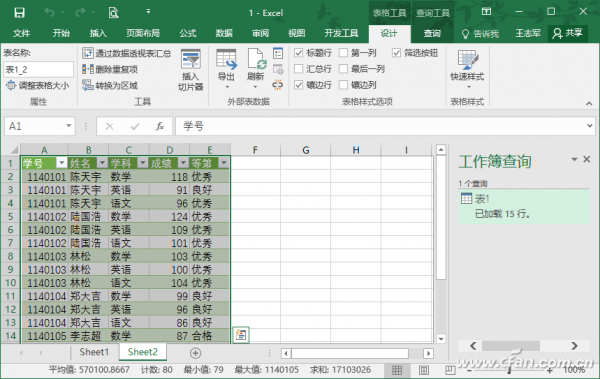
Task: Click 转换为区域 (Convert to Range)
Action: pyautogui.click(x=110, y=85)
